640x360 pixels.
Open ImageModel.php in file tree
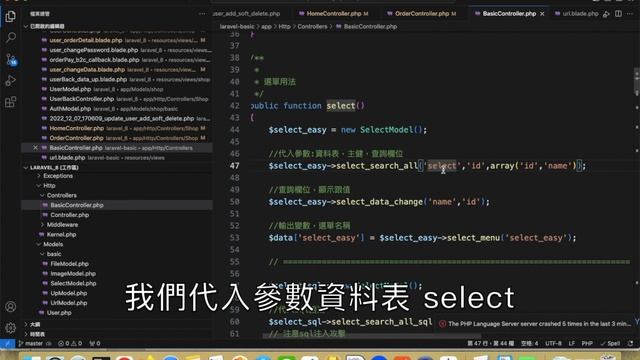(73, 274)
